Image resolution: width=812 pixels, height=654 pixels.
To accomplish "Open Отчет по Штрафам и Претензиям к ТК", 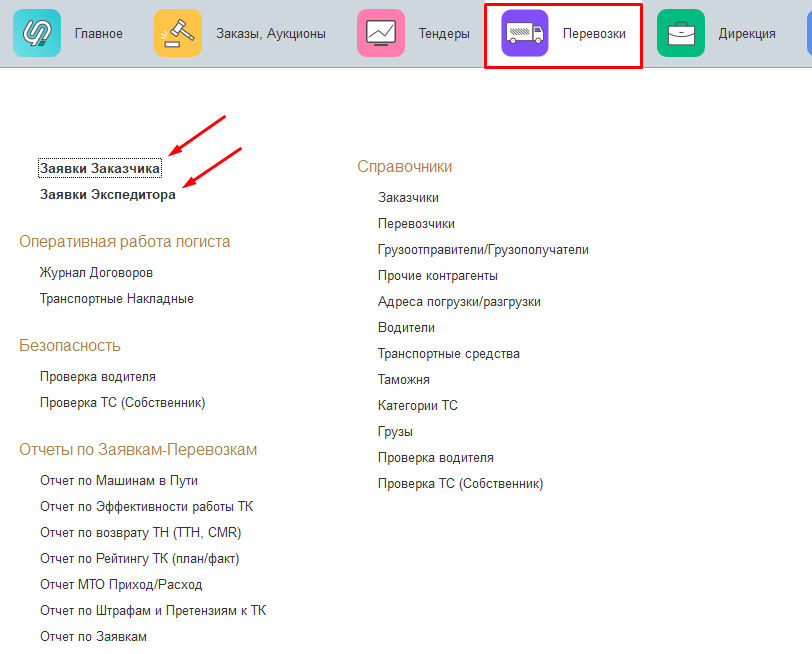I will 153,611.
